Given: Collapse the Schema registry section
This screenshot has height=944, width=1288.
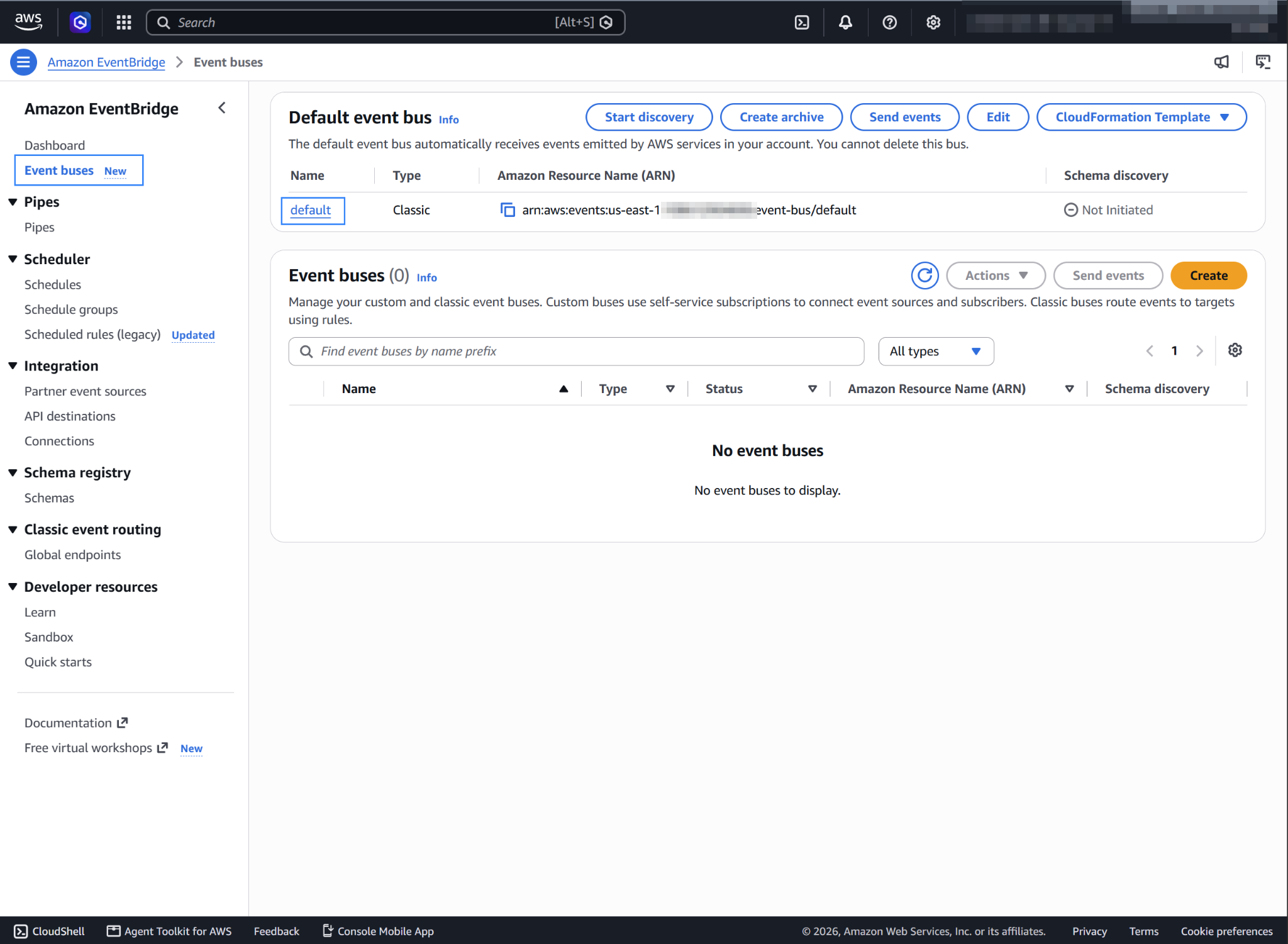Looking at the screenshot, I should click(x=13, y=473).
